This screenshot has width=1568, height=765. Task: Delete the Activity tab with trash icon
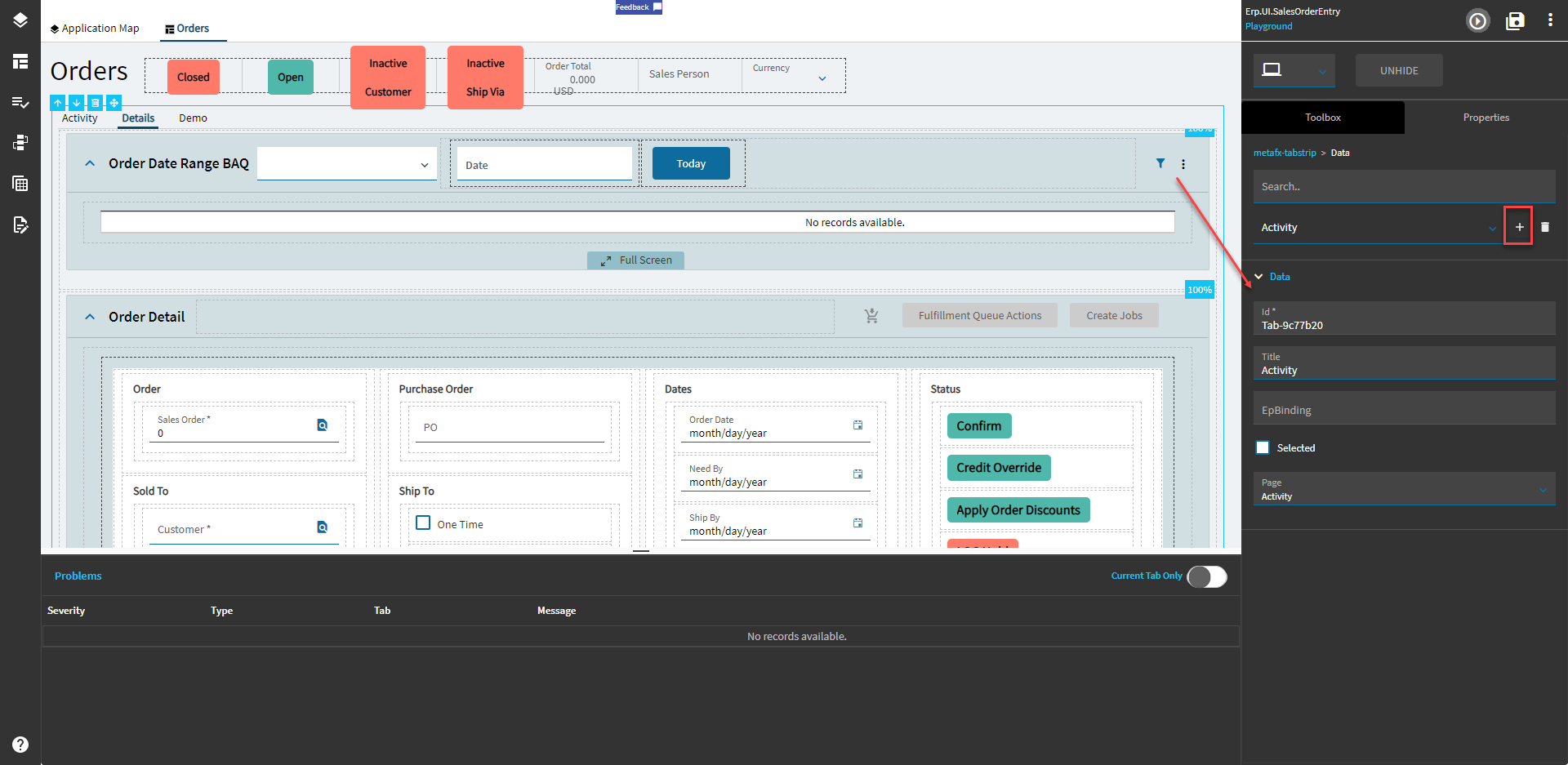click(x=1545, y=227)
